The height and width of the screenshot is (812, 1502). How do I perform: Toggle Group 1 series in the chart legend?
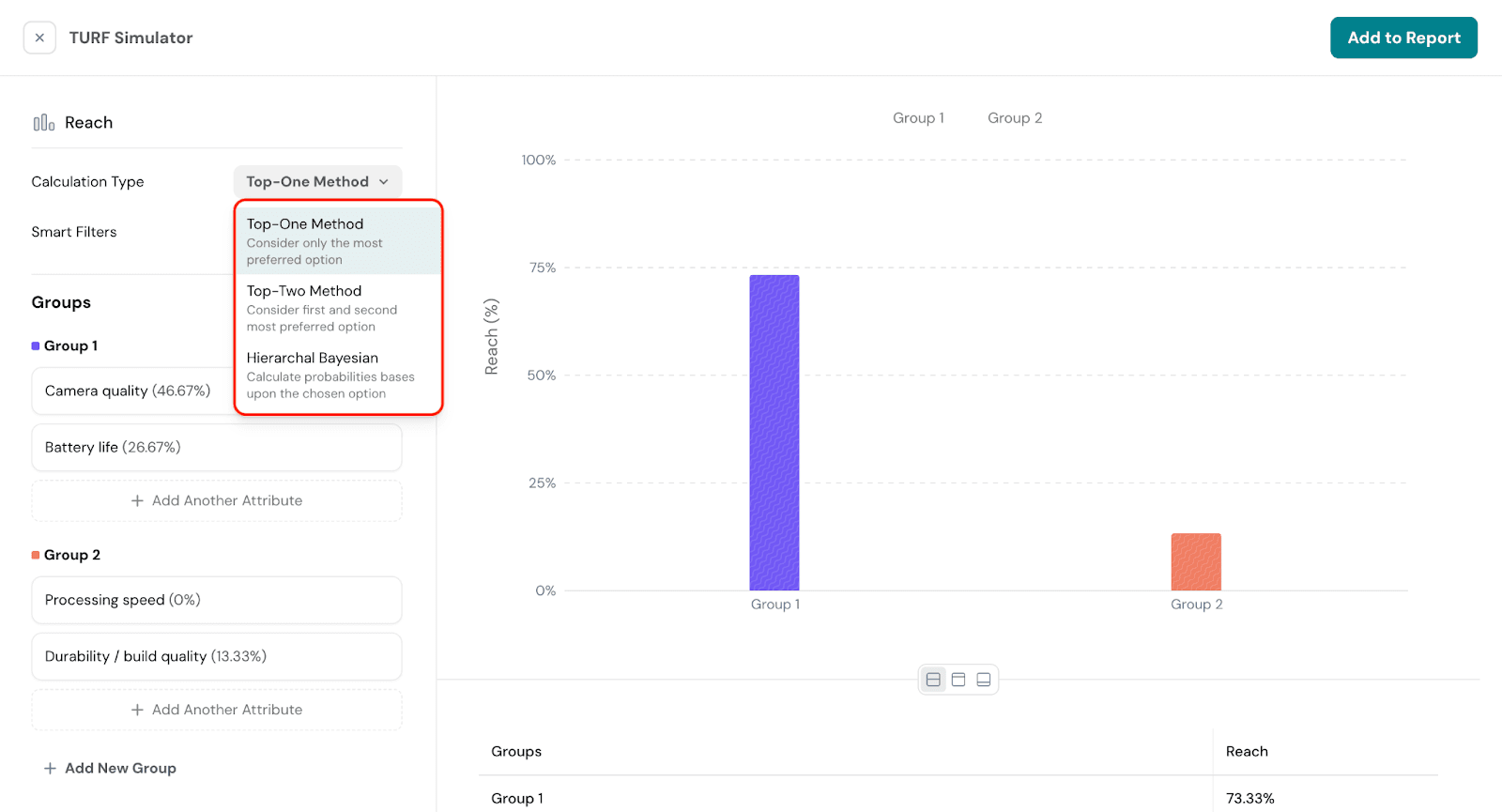(917, 118)
